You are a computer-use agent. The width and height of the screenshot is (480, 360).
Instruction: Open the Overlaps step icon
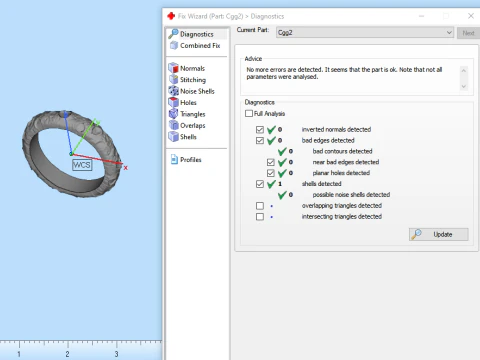coord(173,125)
